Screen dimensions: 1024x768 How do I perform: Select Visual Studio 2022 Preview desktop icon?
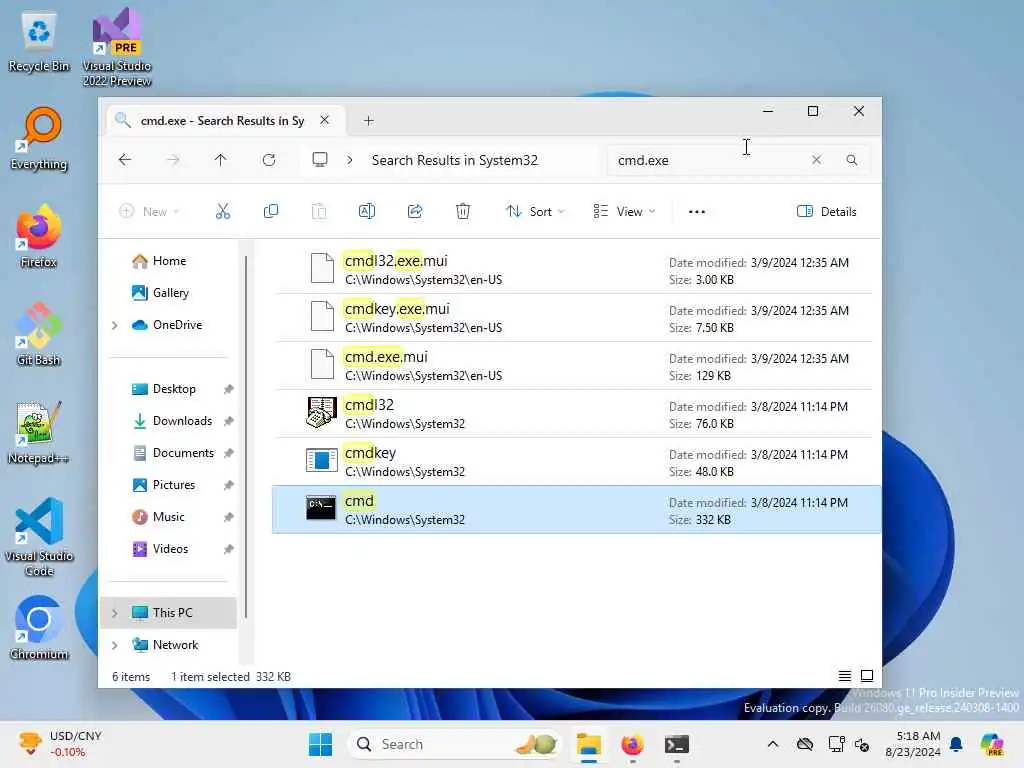[117, 47]
